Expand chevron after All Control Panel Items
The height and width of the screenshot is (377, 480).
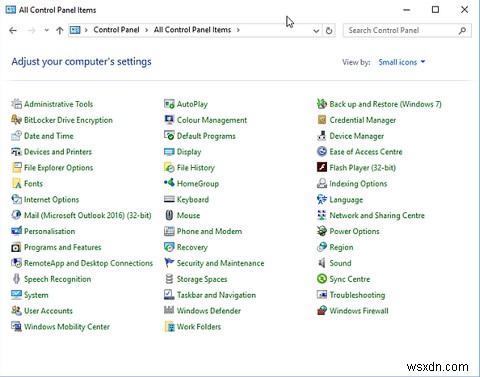[238, 30]
